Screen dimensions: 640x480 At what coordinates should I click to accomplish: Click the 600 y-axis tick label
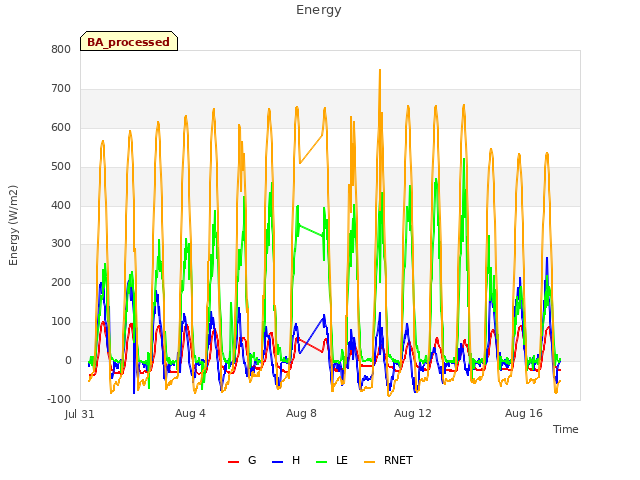click(61, 128)
